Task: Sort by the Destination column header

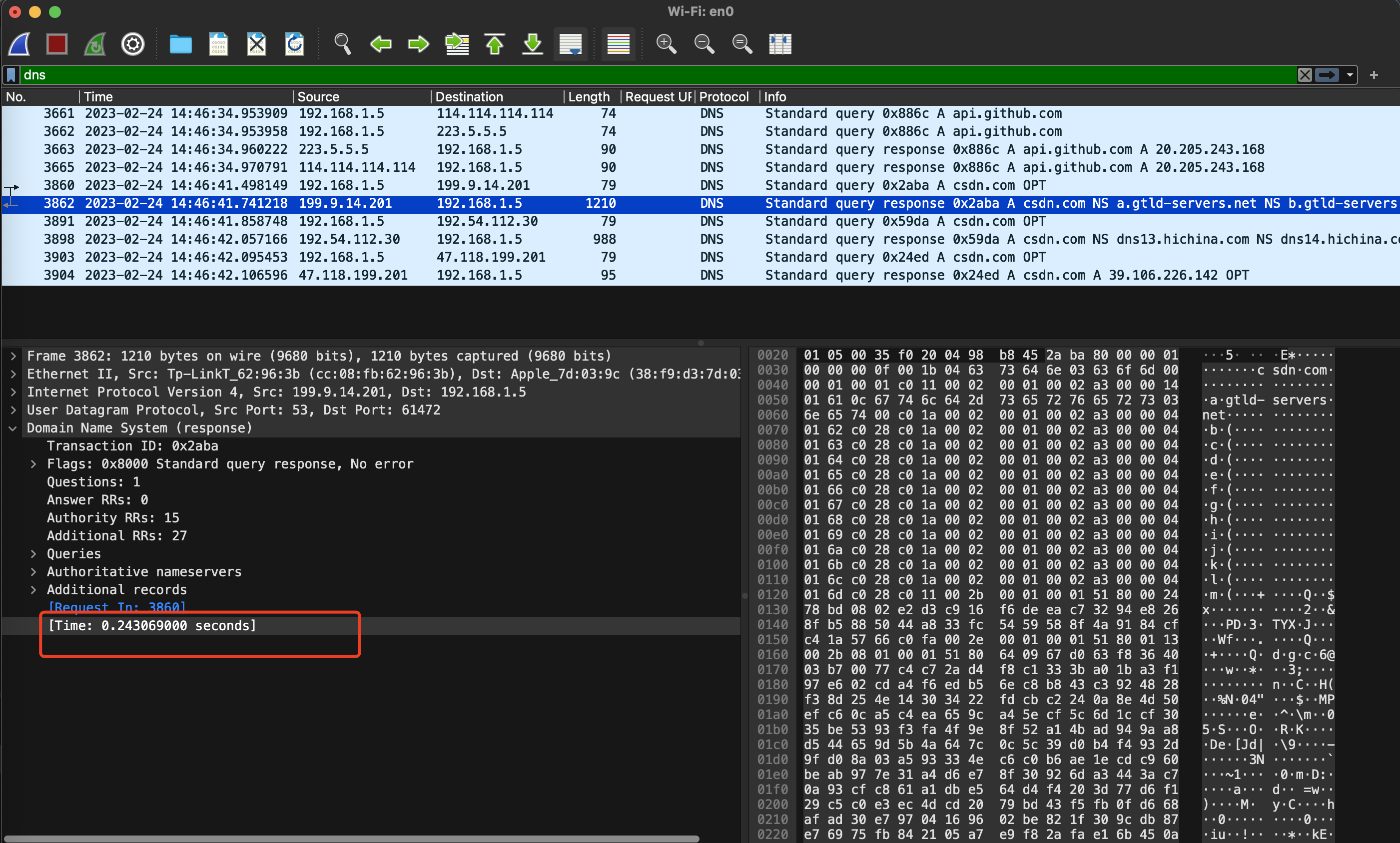Action: click(x=497, y=96)
